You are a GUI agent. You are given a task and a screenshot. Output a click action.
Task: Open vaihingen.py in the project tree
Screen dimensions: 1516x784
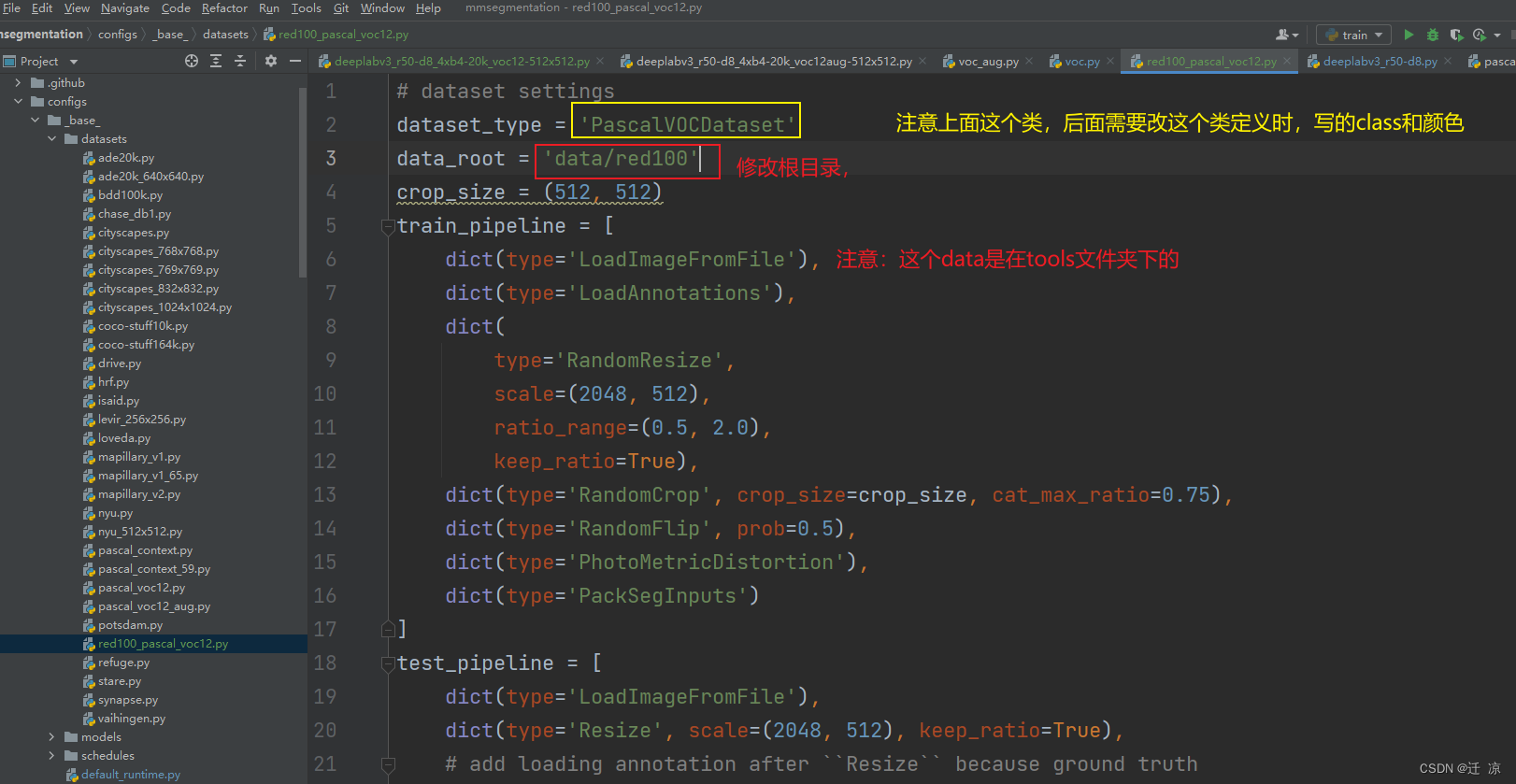point(132,719)
